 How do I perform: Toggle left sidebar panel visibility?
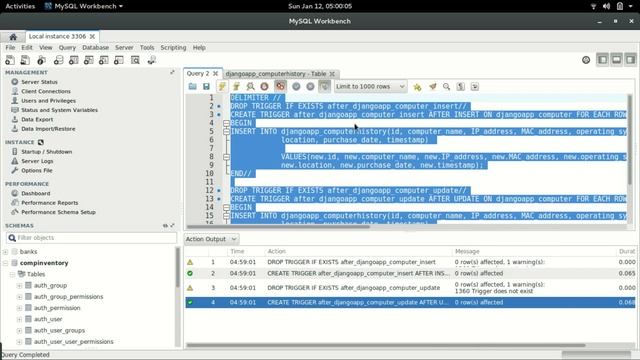click(x=602, y=60)
